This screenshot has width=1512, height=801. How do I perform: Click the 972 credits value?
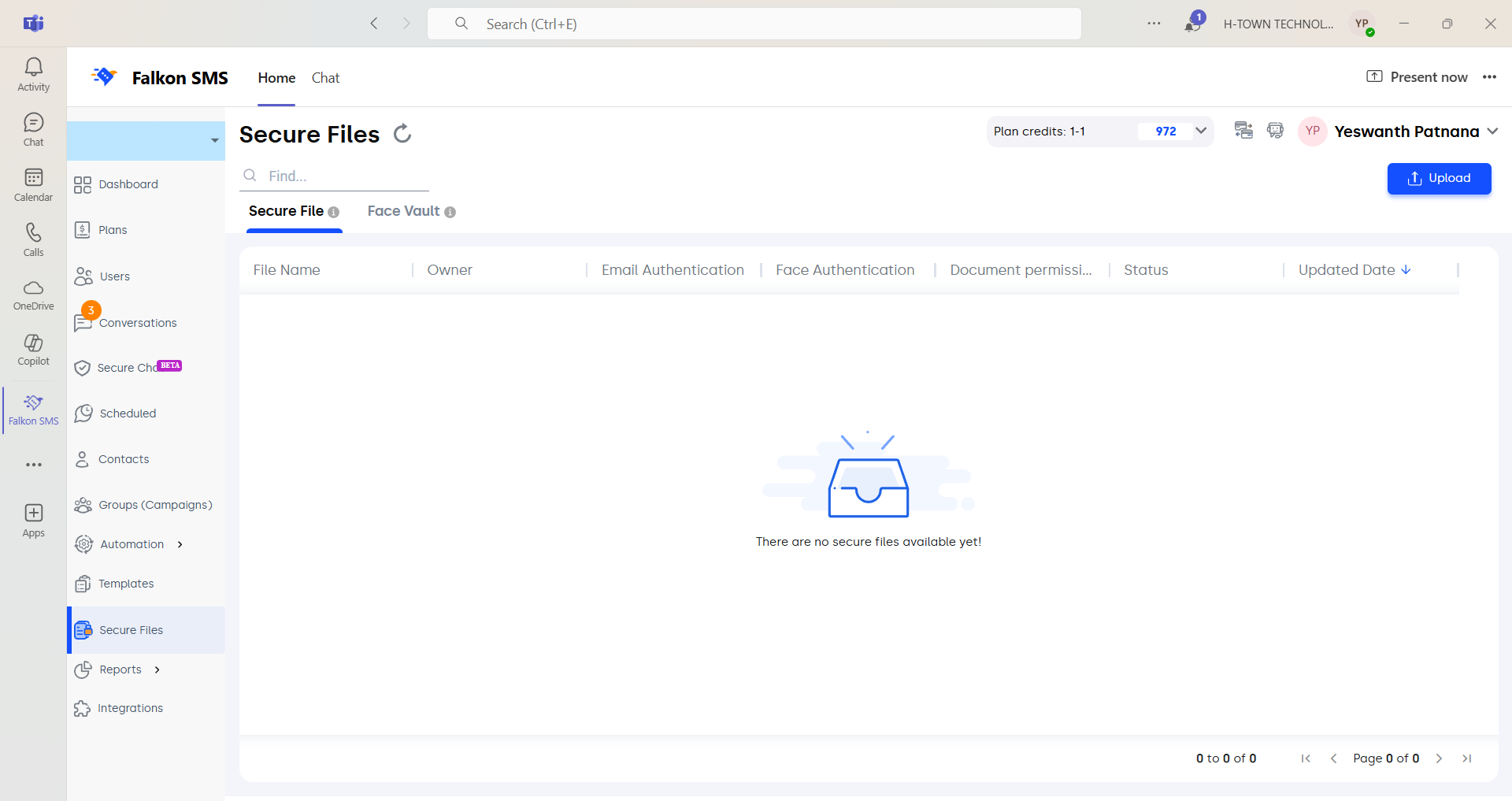[1165, 132]
